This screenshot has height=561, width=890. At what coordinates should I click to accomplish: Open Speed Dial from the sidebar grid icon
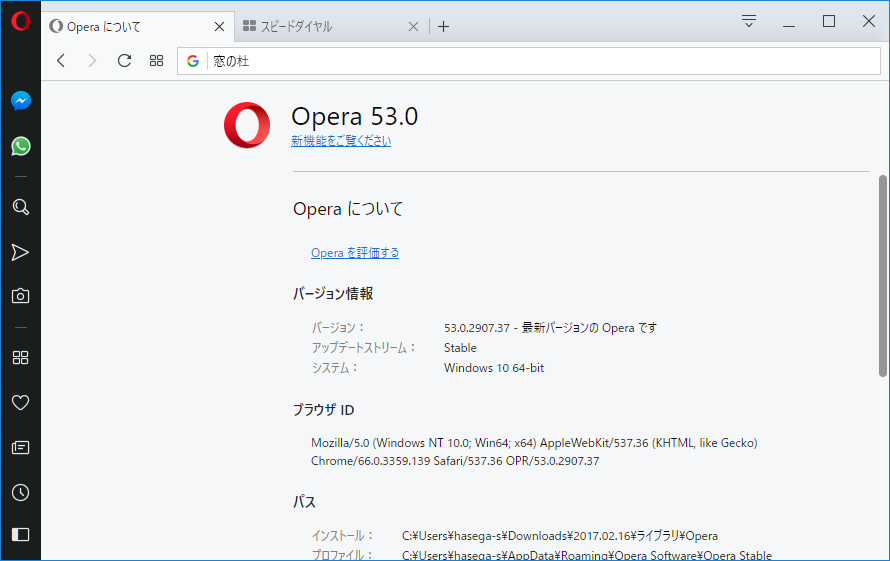coord(20,357)
